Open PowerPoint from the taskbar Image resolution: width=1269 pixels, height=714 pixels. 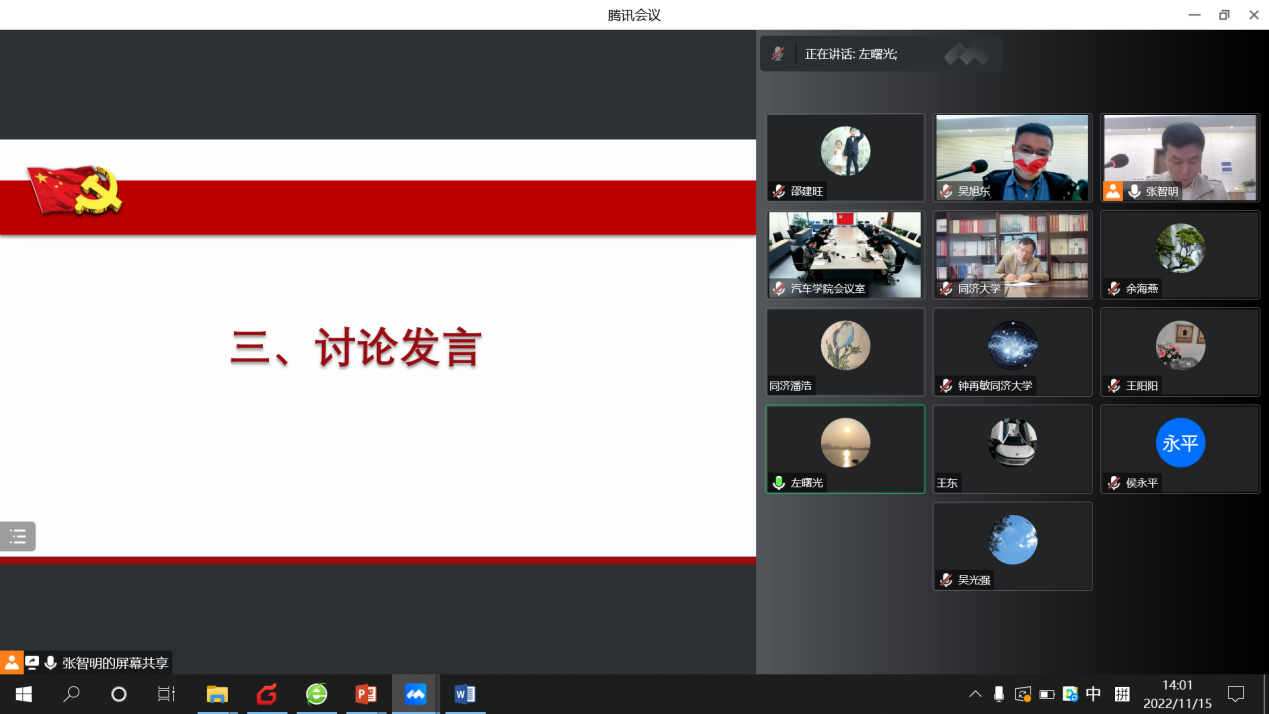pyautogui.click(x=366, y=694)
